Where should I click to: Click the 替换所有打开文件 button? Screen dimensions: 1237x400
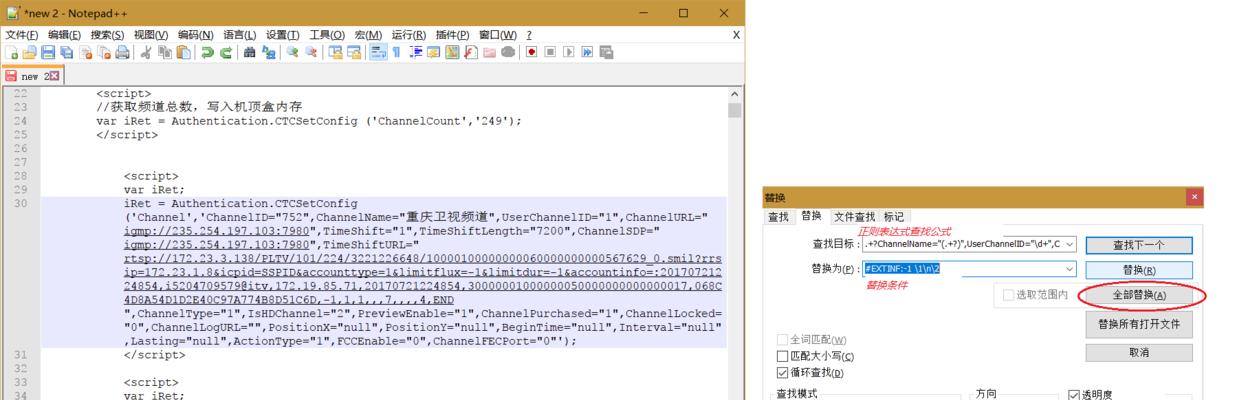pyautogui.click(x=1138, y=324)
